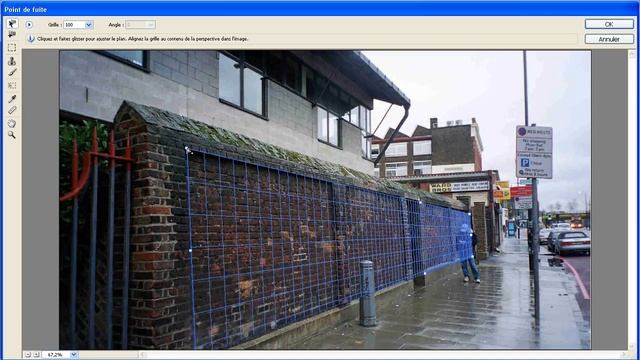The image size is (640, 360).
Task: Select the Measure ruler tool
Action: (12, 110)
